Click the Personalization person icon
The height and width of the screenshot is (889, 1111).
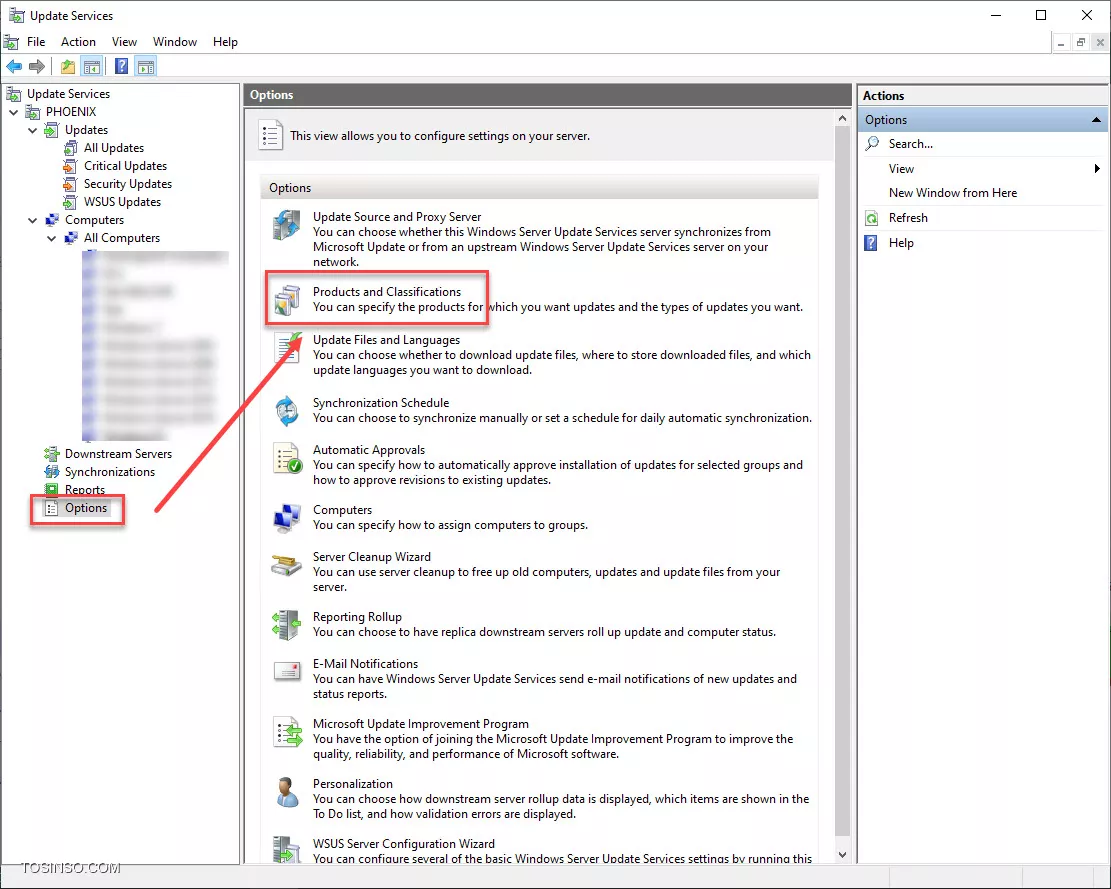(287, 792)
